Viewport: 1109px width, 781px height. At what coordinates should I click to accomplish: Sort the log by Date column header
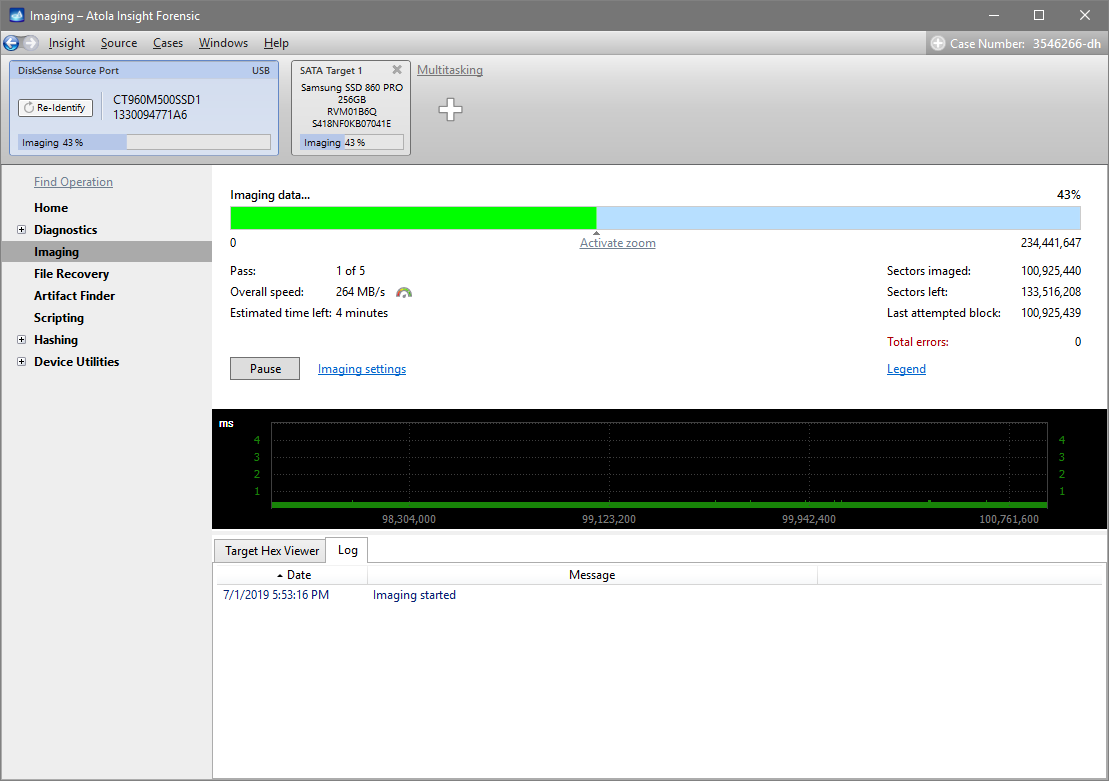(291, 575)
